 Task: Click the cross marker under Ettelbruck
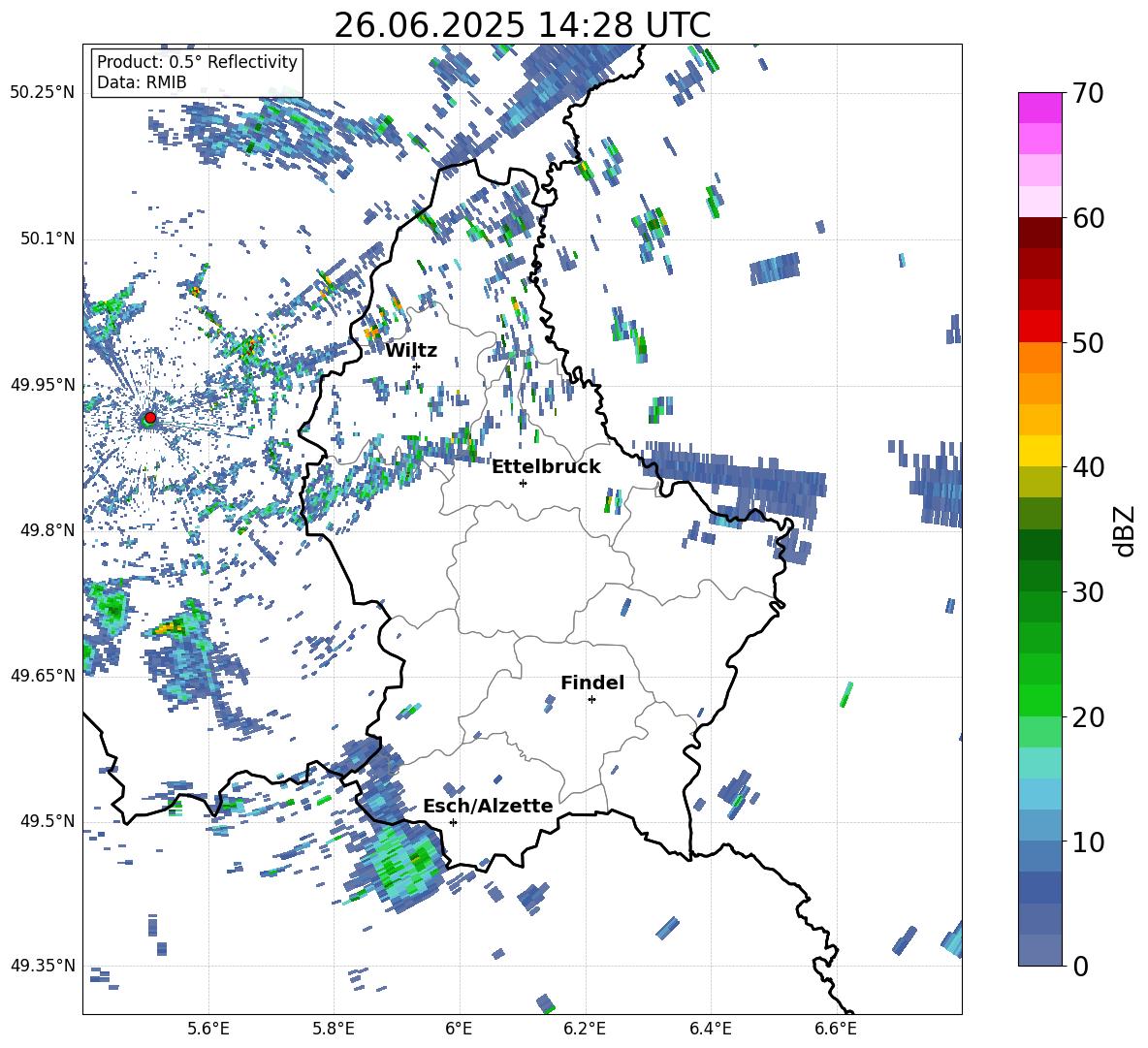tap(523, 483)
